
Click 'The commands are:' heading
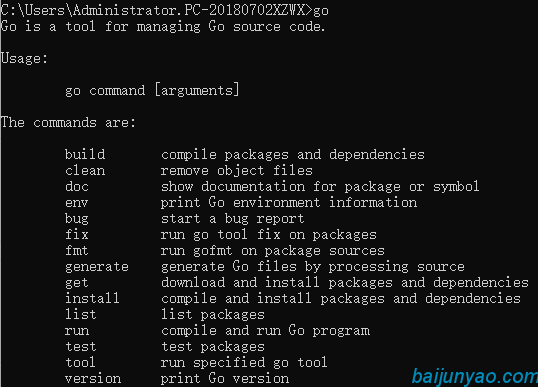[68, 122]
